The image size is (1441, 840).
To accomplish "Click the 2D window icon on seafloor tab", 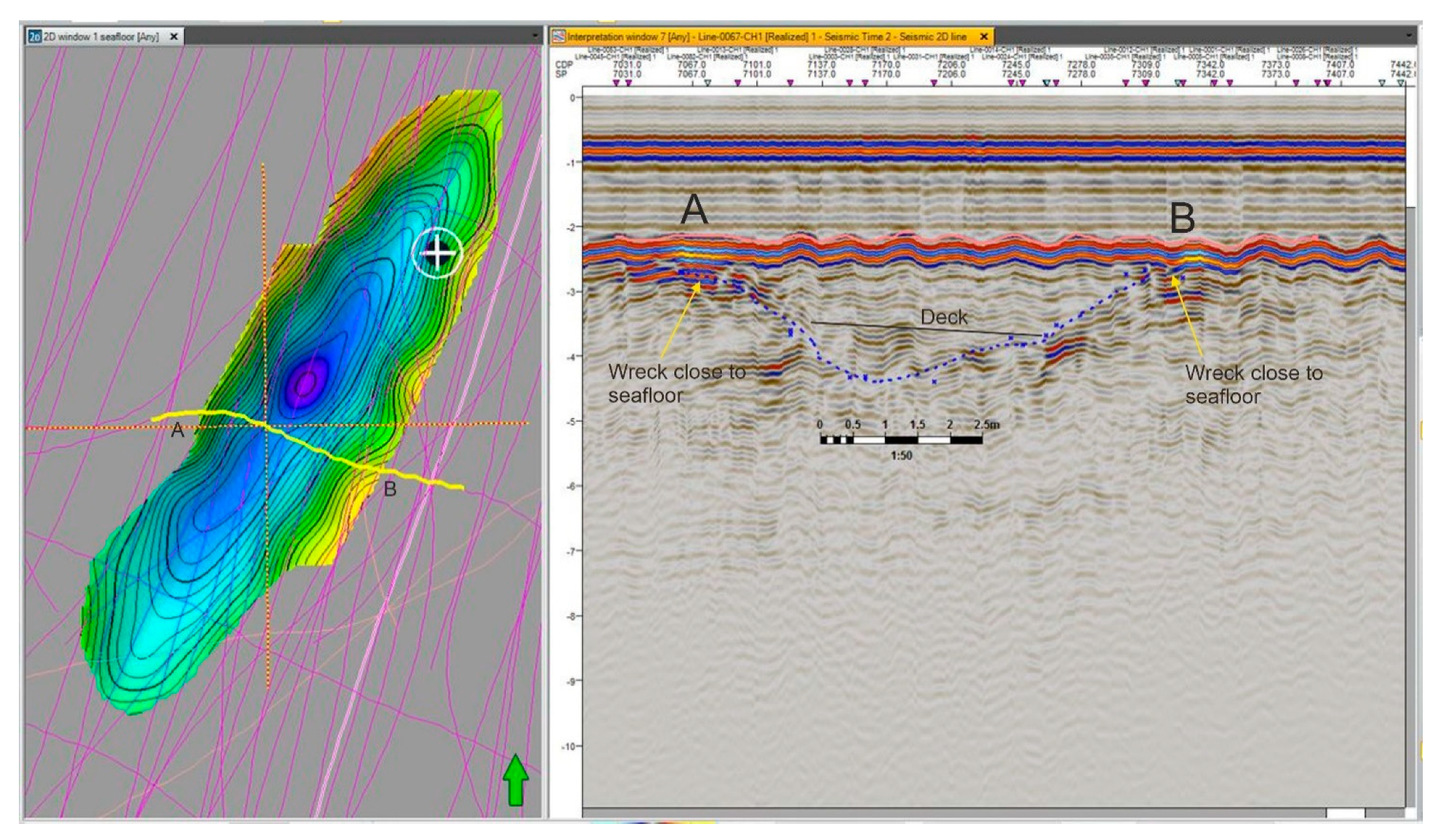I will click(x=34, y=36).
